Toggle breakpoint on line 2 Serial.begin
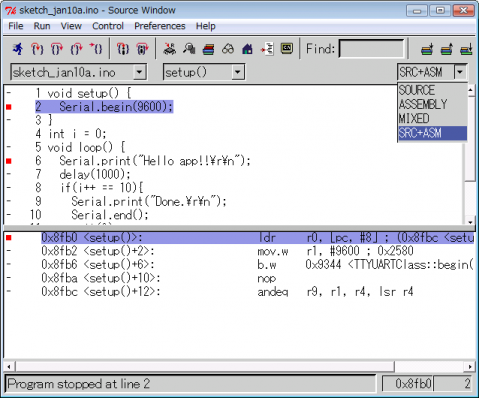479x398 pixels. (9, 107)
